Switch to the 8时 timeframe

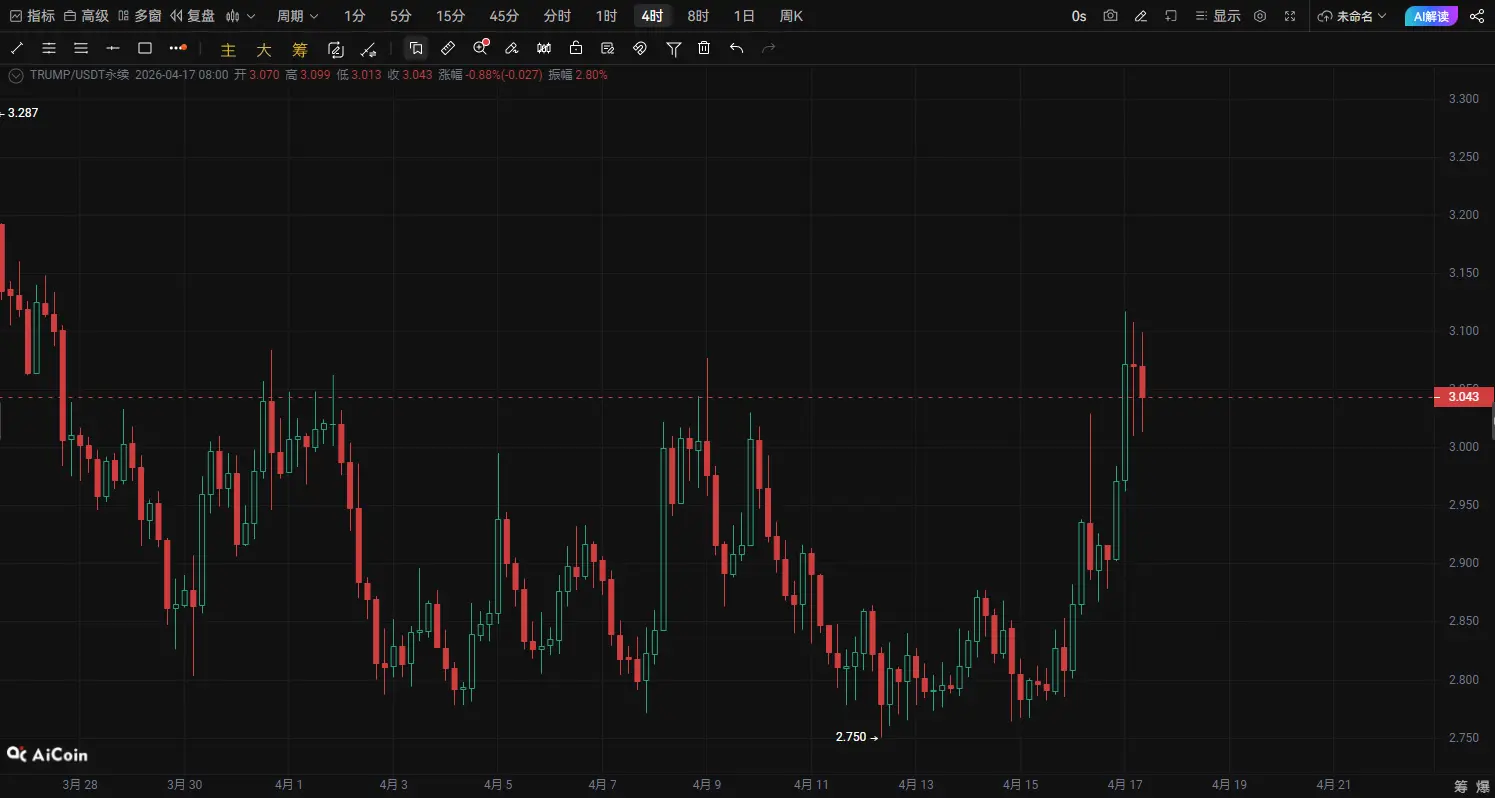[698, 16]
